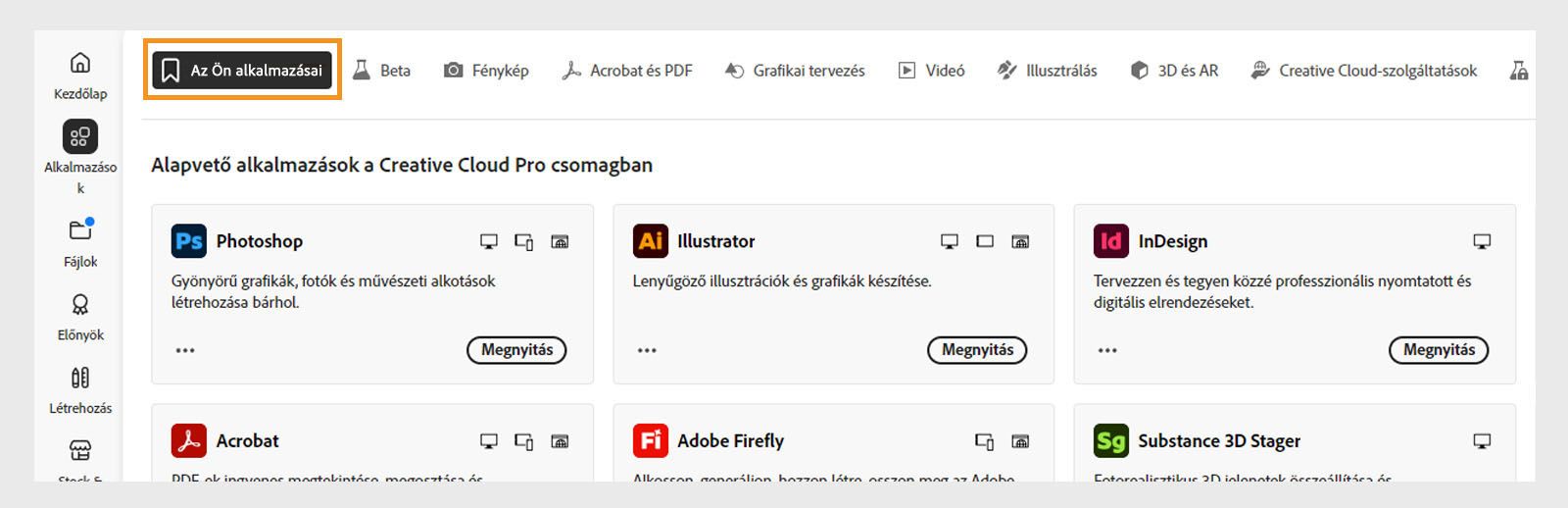1568x508 pixels.
Task: Click the Substance 3D Stager title
Action: [x=1219, y=441]
